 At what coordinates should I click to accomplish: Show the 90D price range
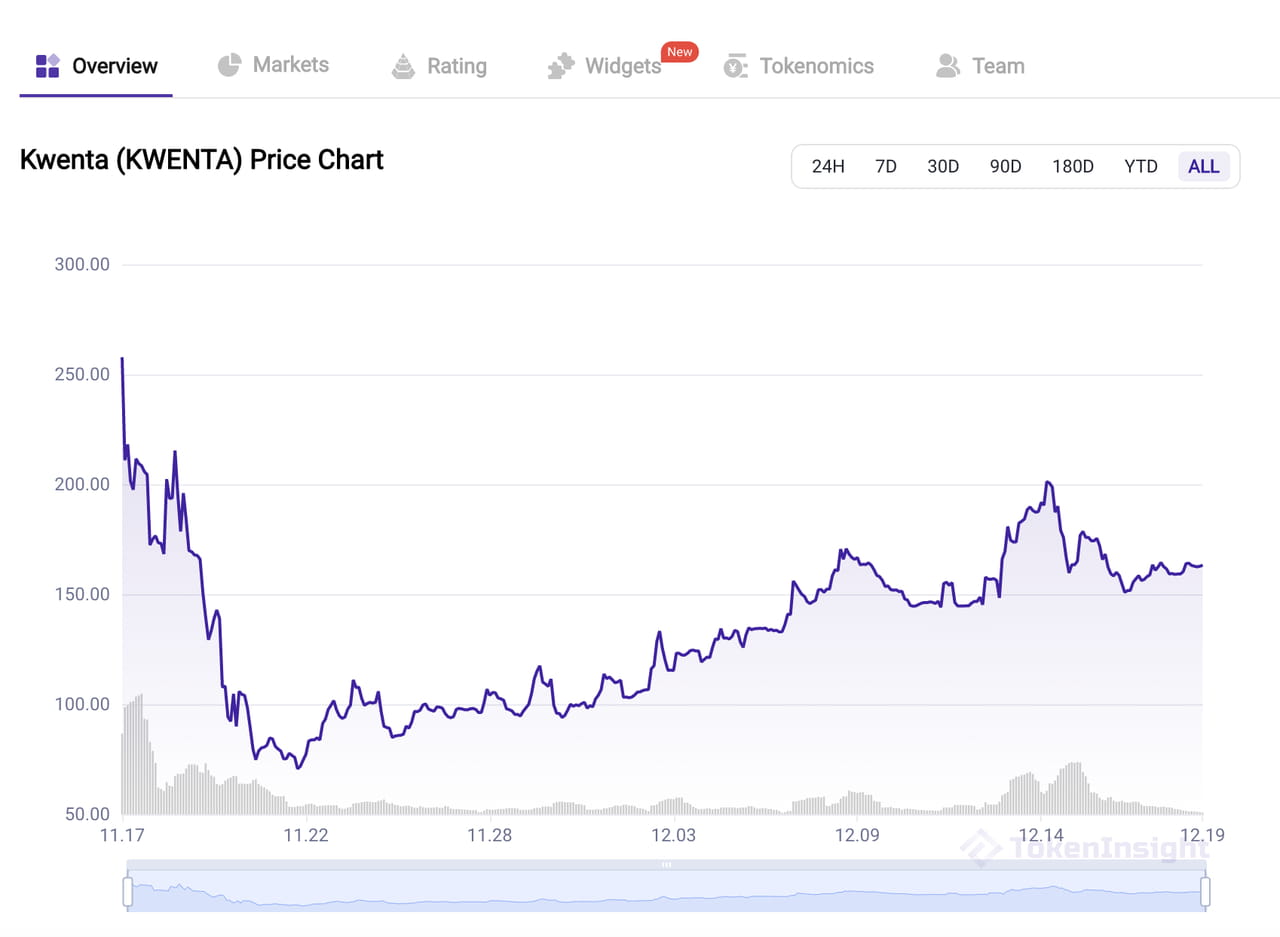tap(1005, 166)
